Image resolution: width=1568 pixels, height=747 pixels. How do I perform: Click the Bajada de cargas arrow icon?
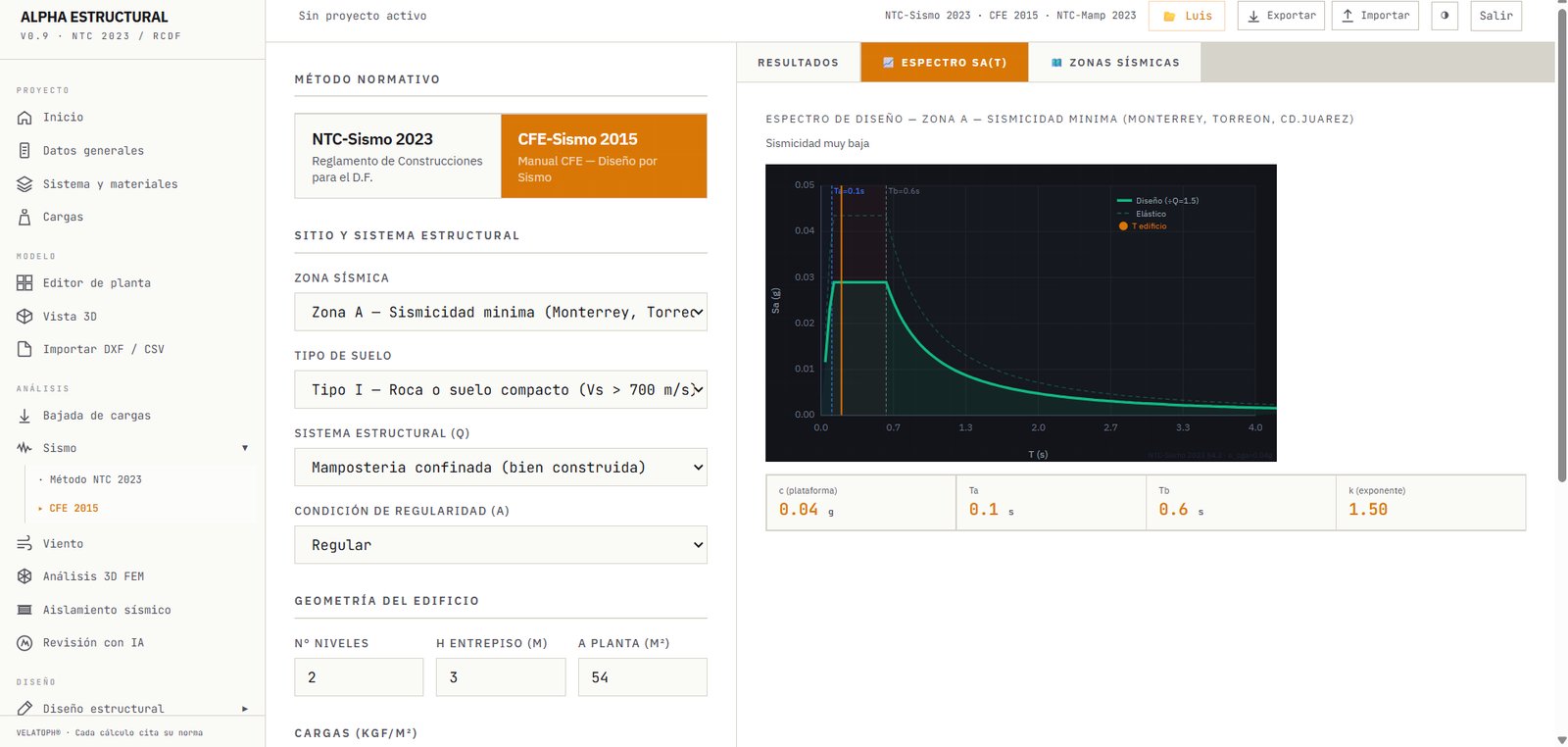pyautogui.click(x=24, y=416)
